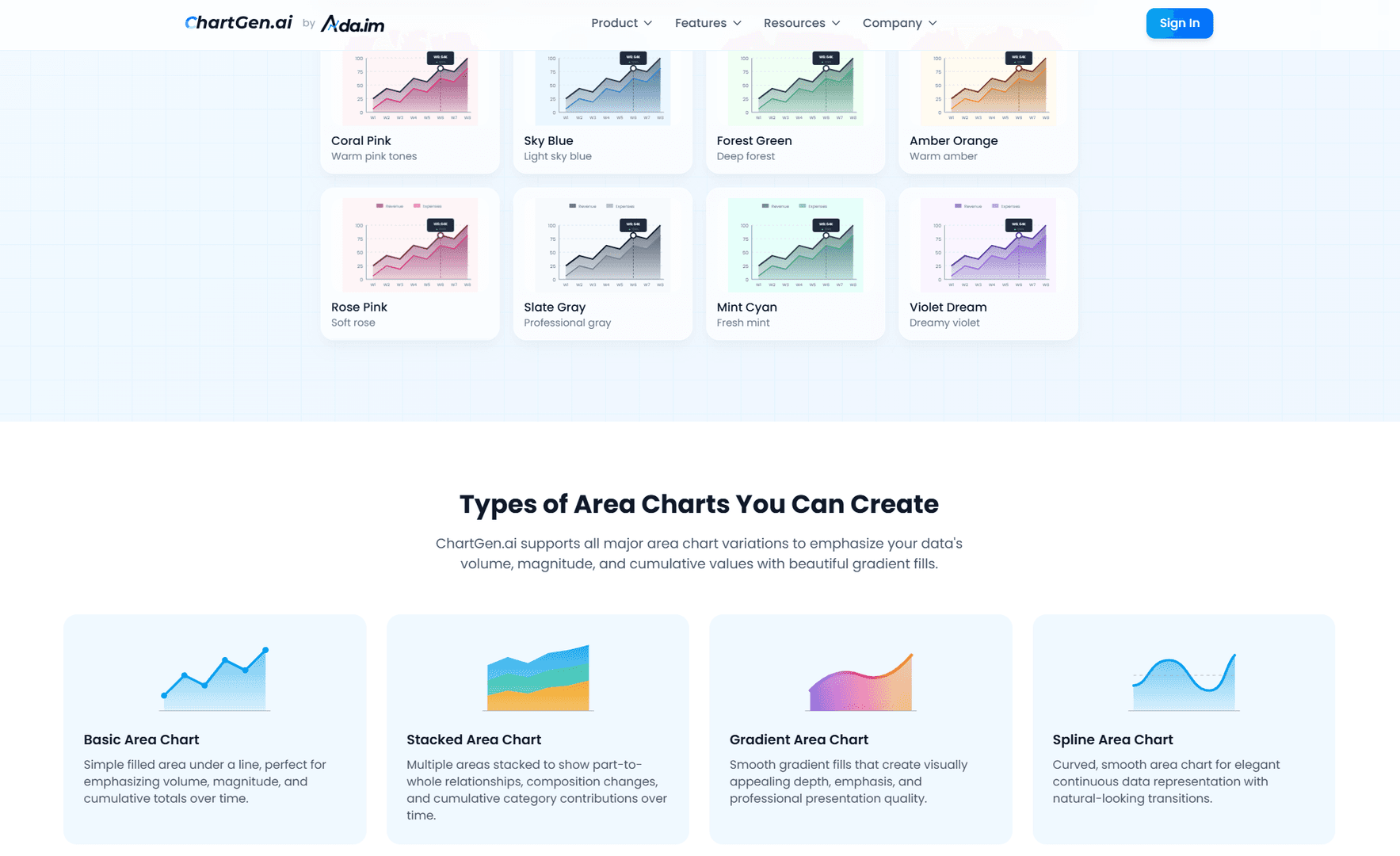Open the Company dropdown chevron
Viewport: 1400px width, 856px height.
[933, 23]
